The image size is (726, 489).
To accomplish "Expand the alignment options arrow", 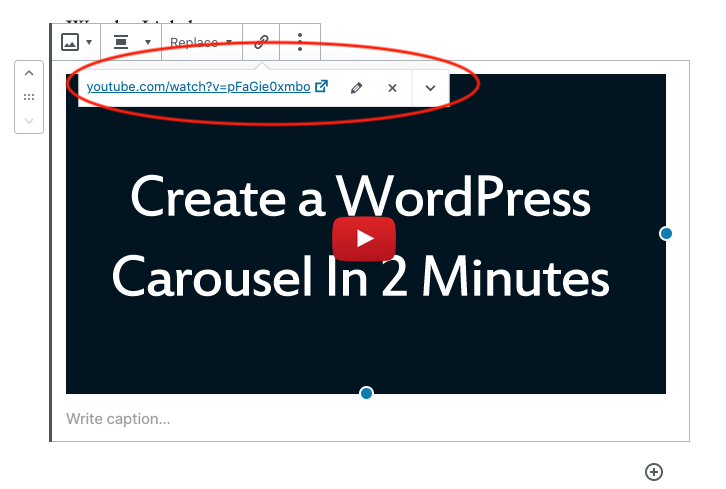I will click(x=148, y=43).
